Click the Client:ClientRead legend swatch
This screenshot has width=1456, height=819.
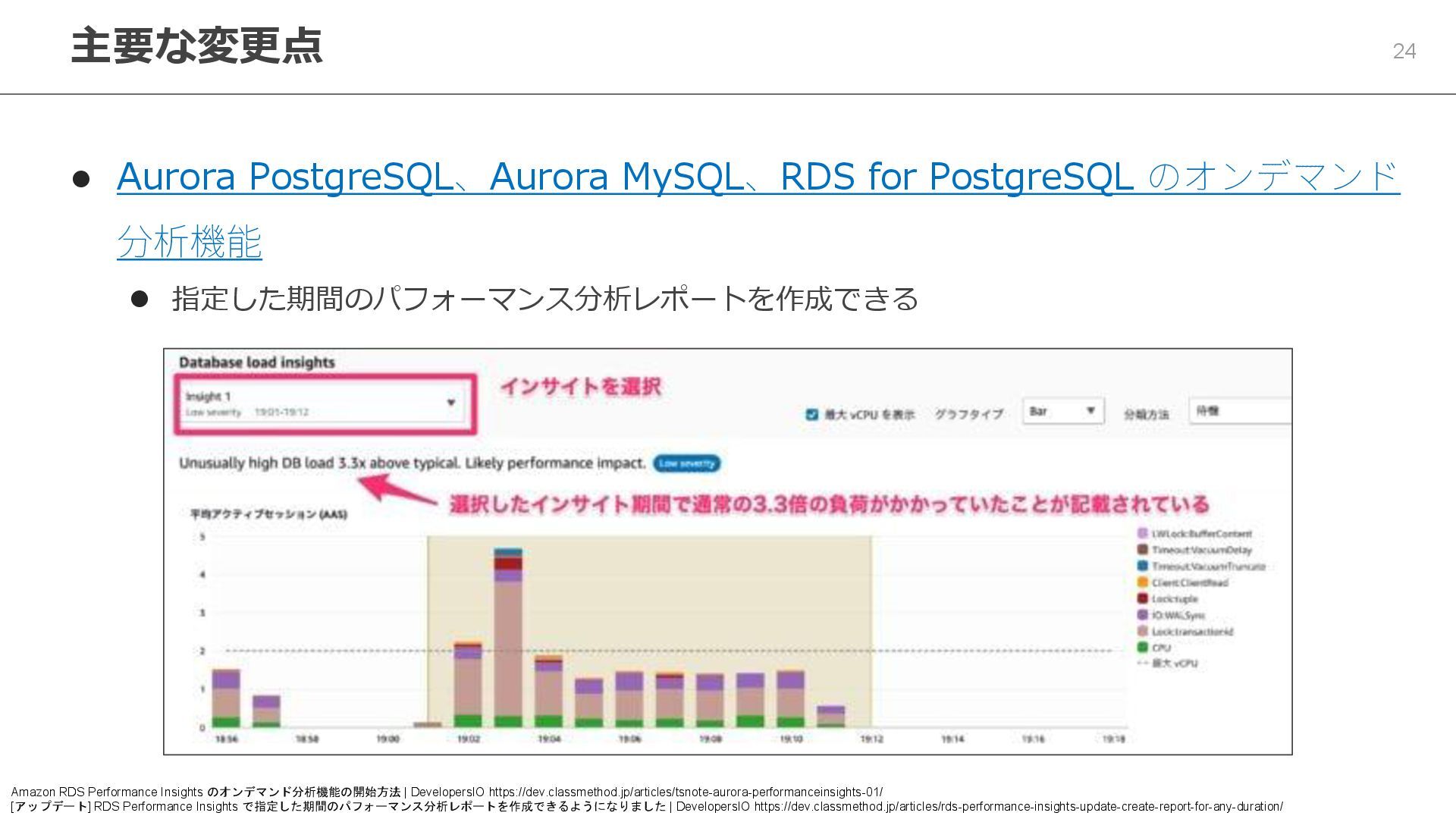coord(1142,582)
